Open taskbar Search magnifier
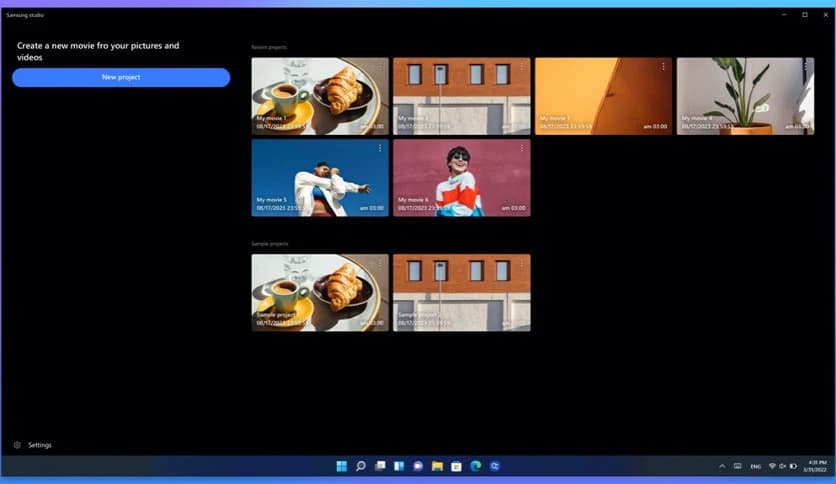 coord(361,466)
